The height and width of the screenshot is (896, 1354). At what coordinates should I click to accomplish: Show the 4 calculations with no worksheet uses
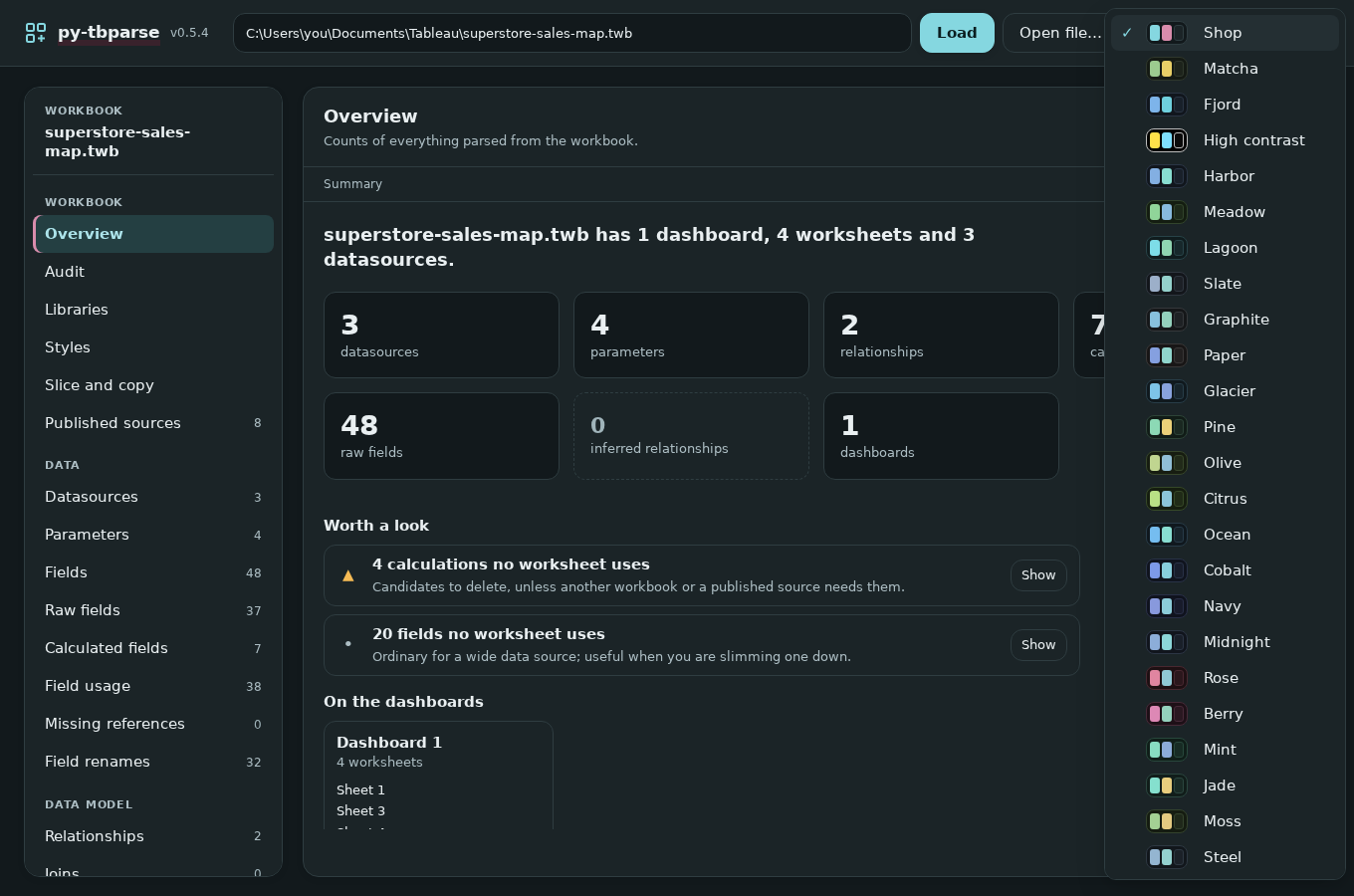pos(1038,575)
